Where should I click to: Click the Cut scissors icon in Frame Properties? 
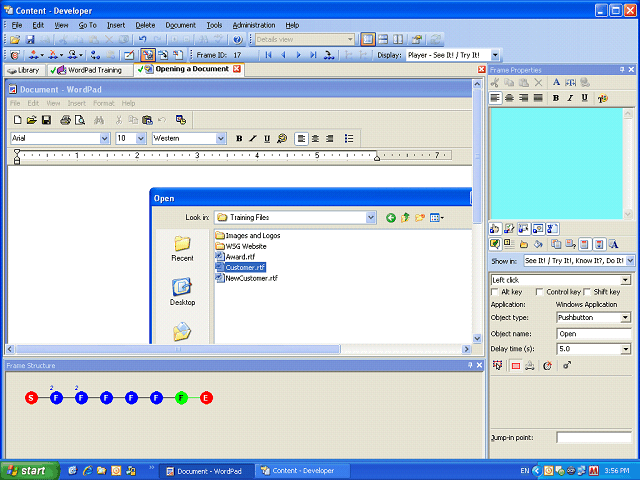(495, 82)
